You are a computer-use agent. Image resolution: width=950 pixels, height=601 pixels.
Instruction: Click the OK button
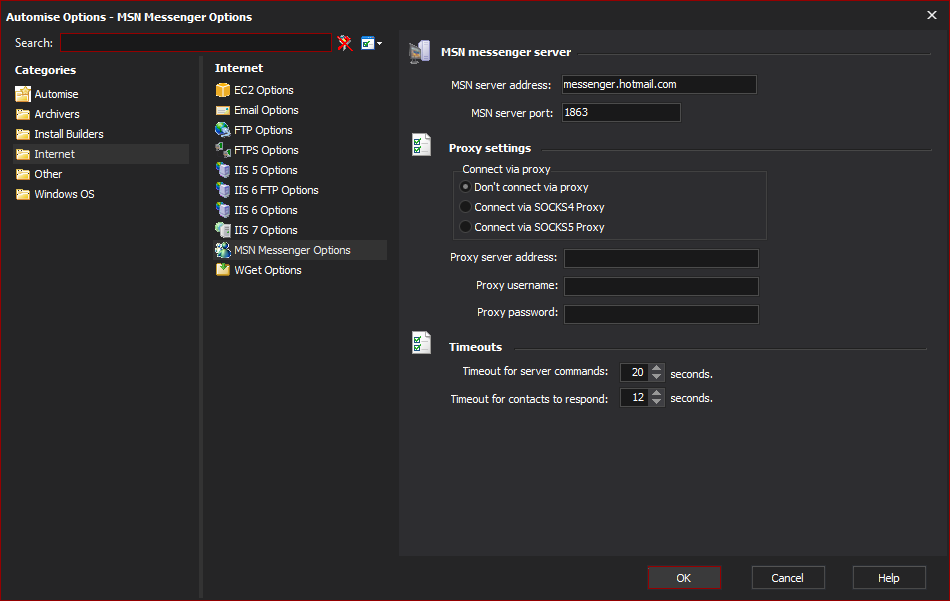coord(684,577)
